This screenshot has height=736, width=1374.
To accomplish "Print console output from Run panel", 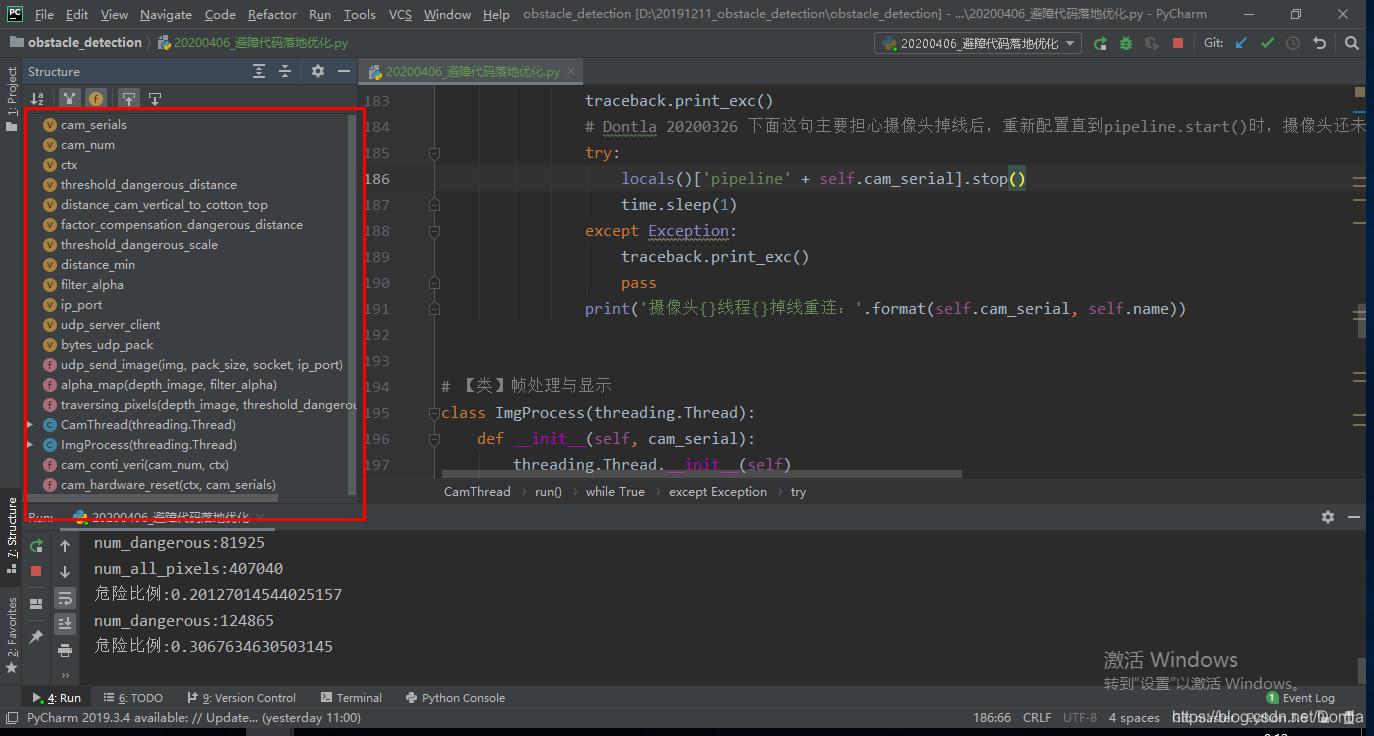I will [x=65, y=649].
